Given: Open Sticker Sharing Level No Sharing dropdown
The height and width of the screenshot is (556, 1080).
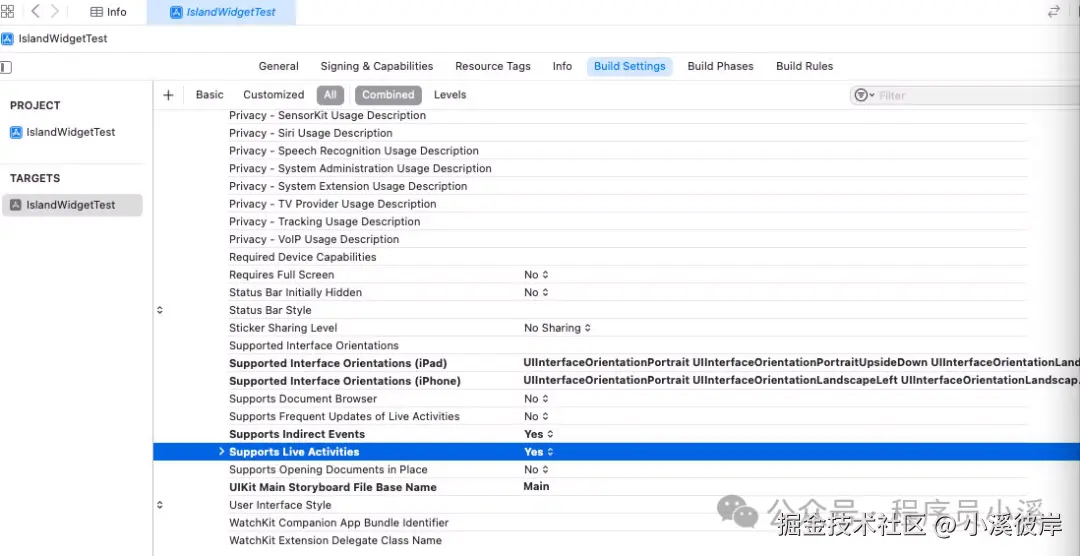Looking at the screenshot, I should coord(557,328).
